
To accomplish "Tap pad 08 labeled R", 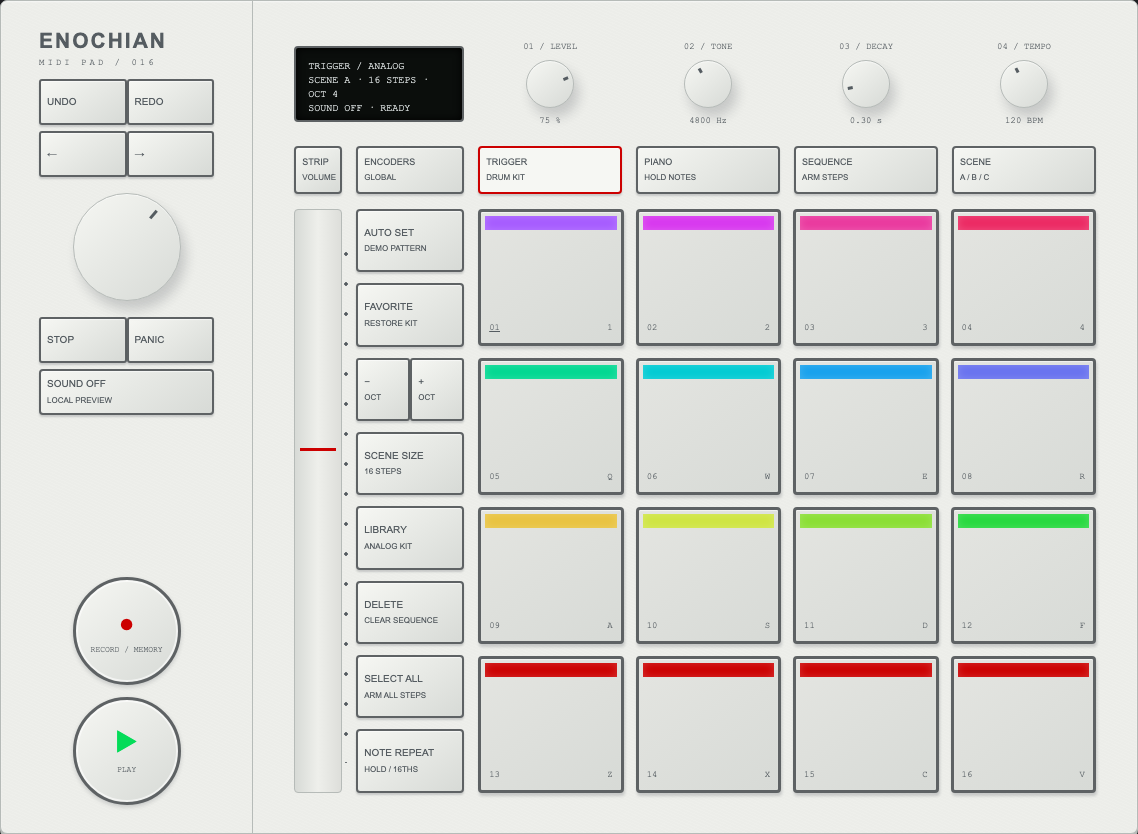I will click(x=1023, y=427).
